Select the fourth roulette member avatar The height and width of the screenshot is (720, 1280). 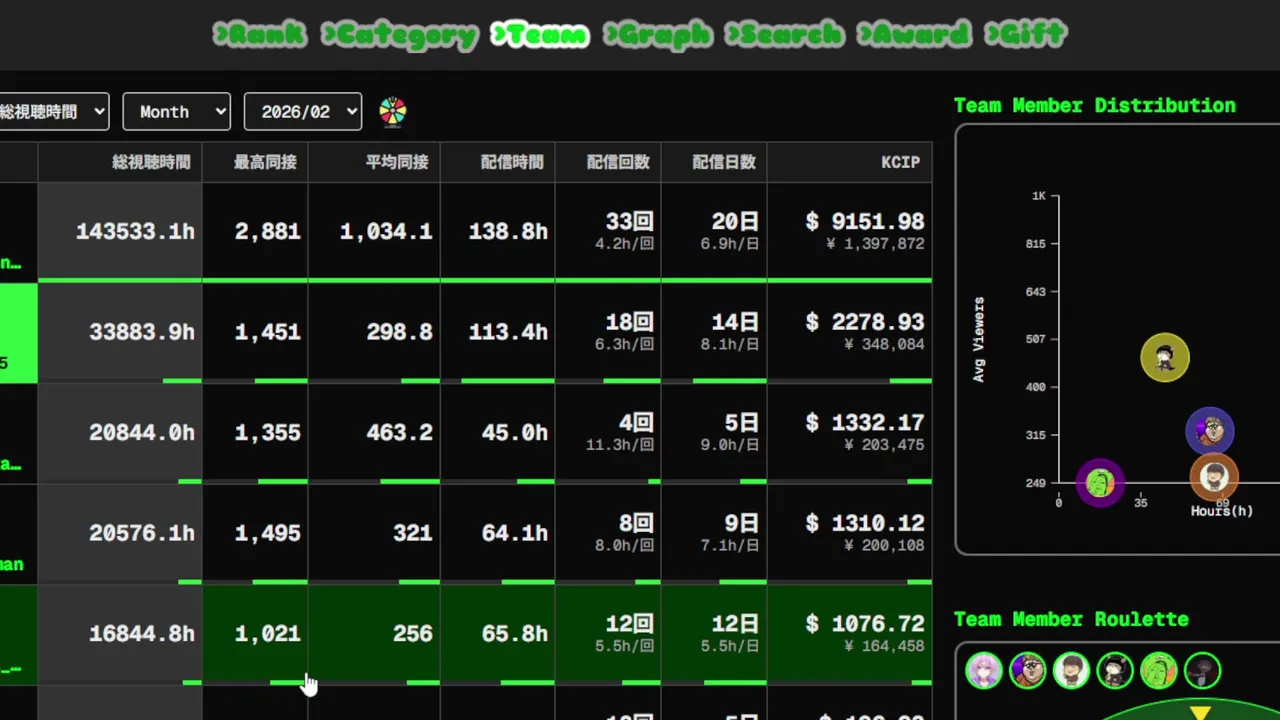click(1115, 671)
